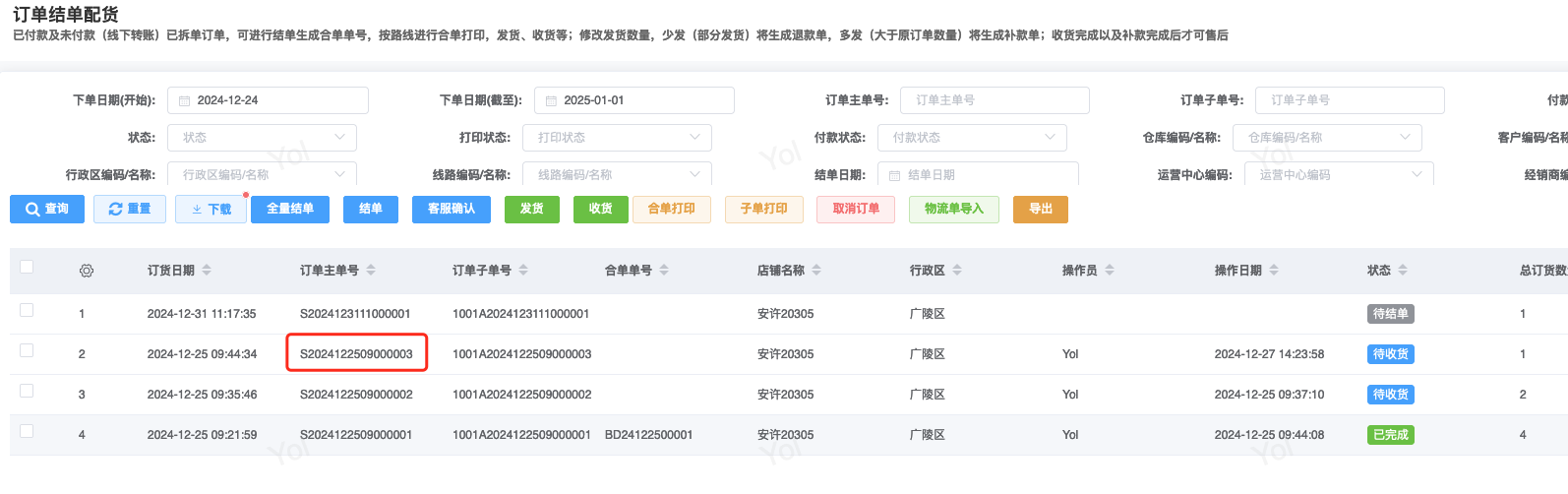Image resolution: width=1568 pixels, height=494 pixels.
Task: Open the 付款状态 dropdown
Action: point(972,138)
